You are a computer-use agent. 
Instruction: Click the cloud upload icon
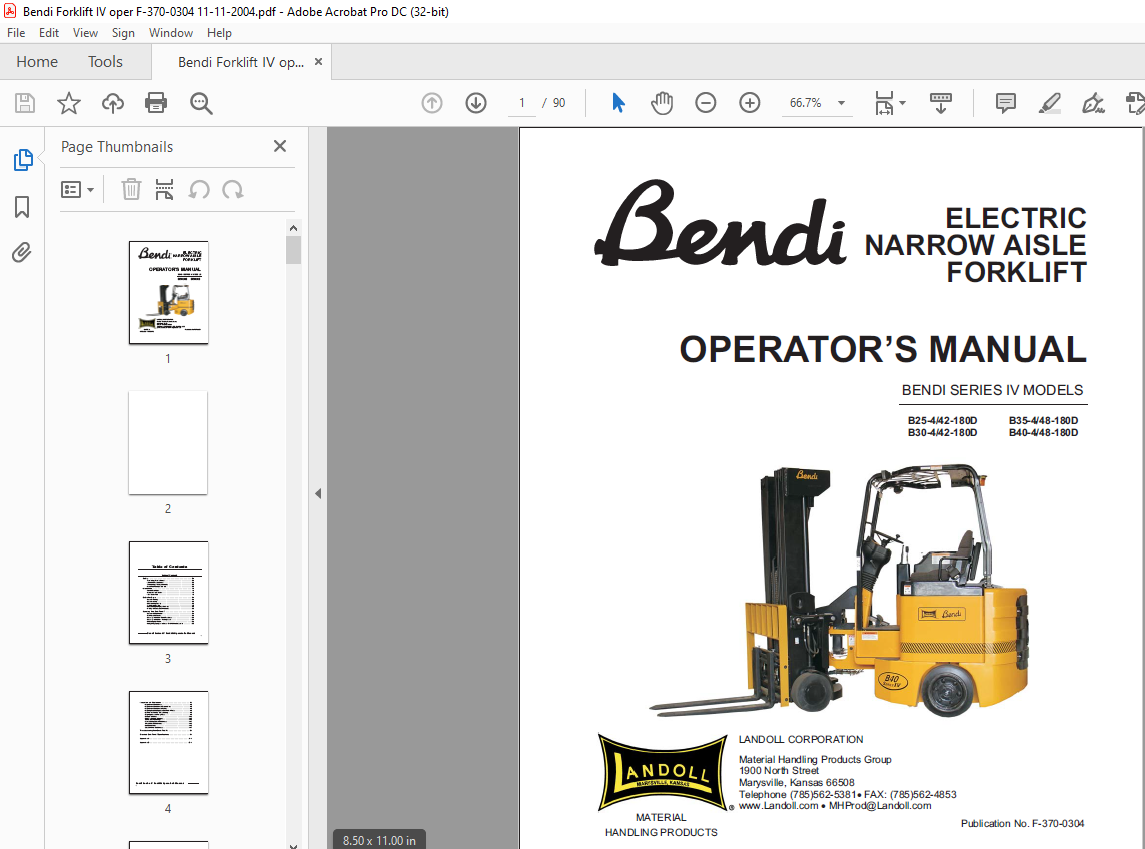(x=112, y=103)
